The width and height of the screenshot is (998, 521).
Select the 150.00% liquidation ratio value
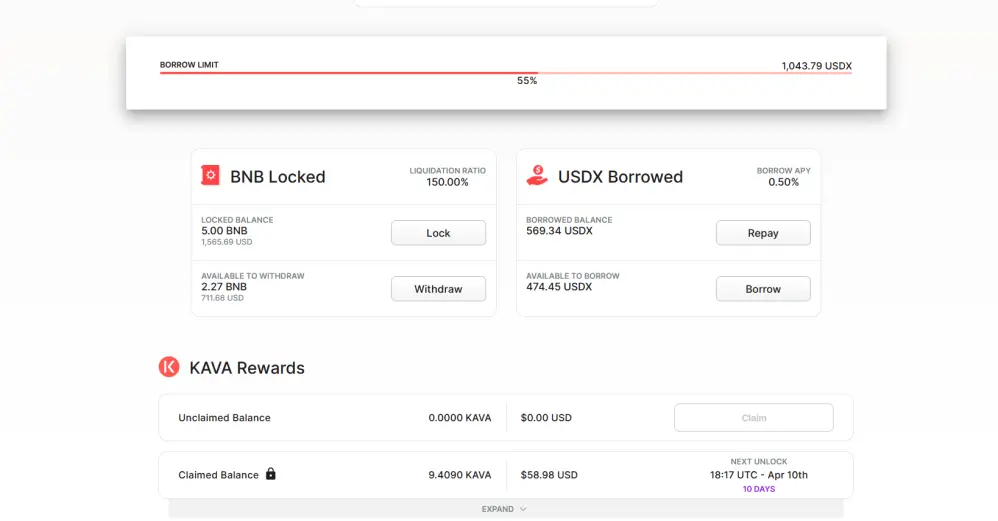tap(447, 182)
